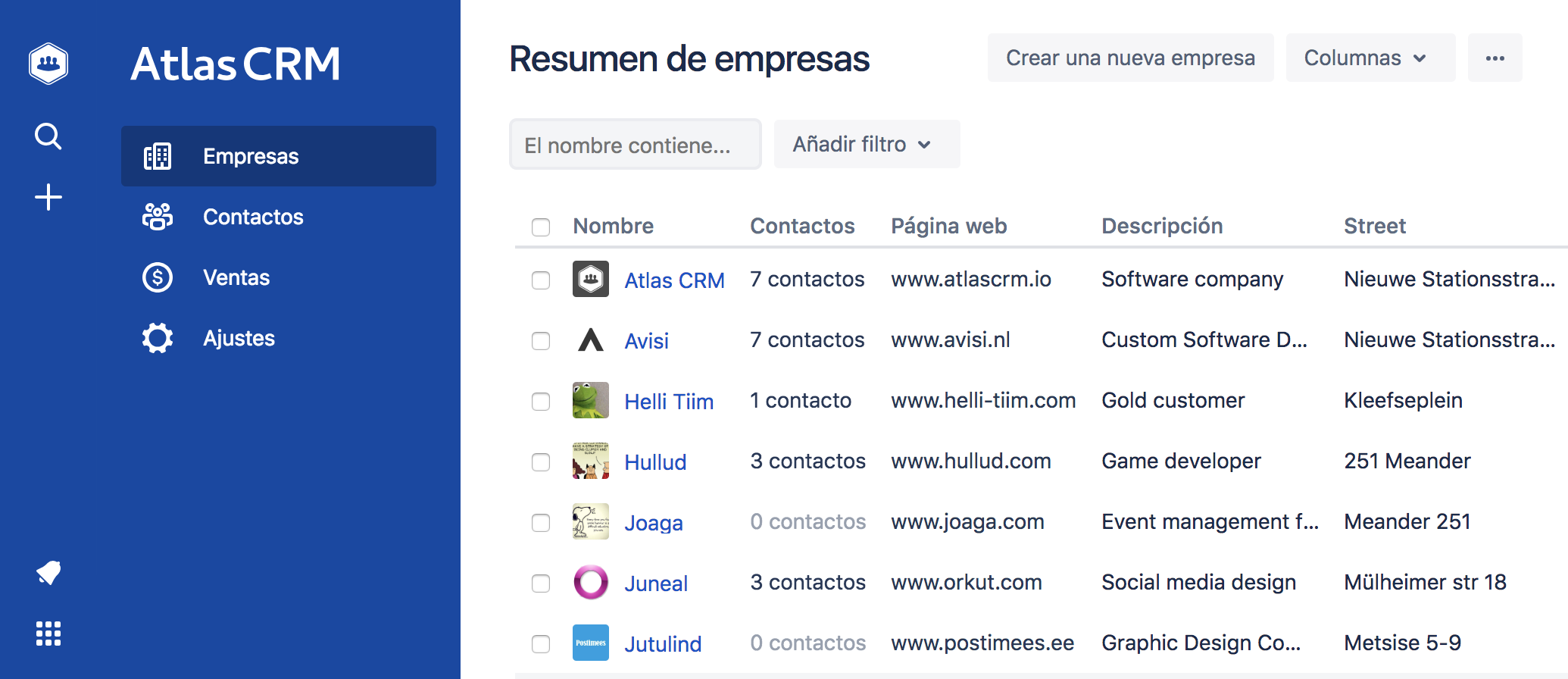Check the Avisi row checkbox
This screenshot has height=679, width=1568.
[x=541, y=341]
